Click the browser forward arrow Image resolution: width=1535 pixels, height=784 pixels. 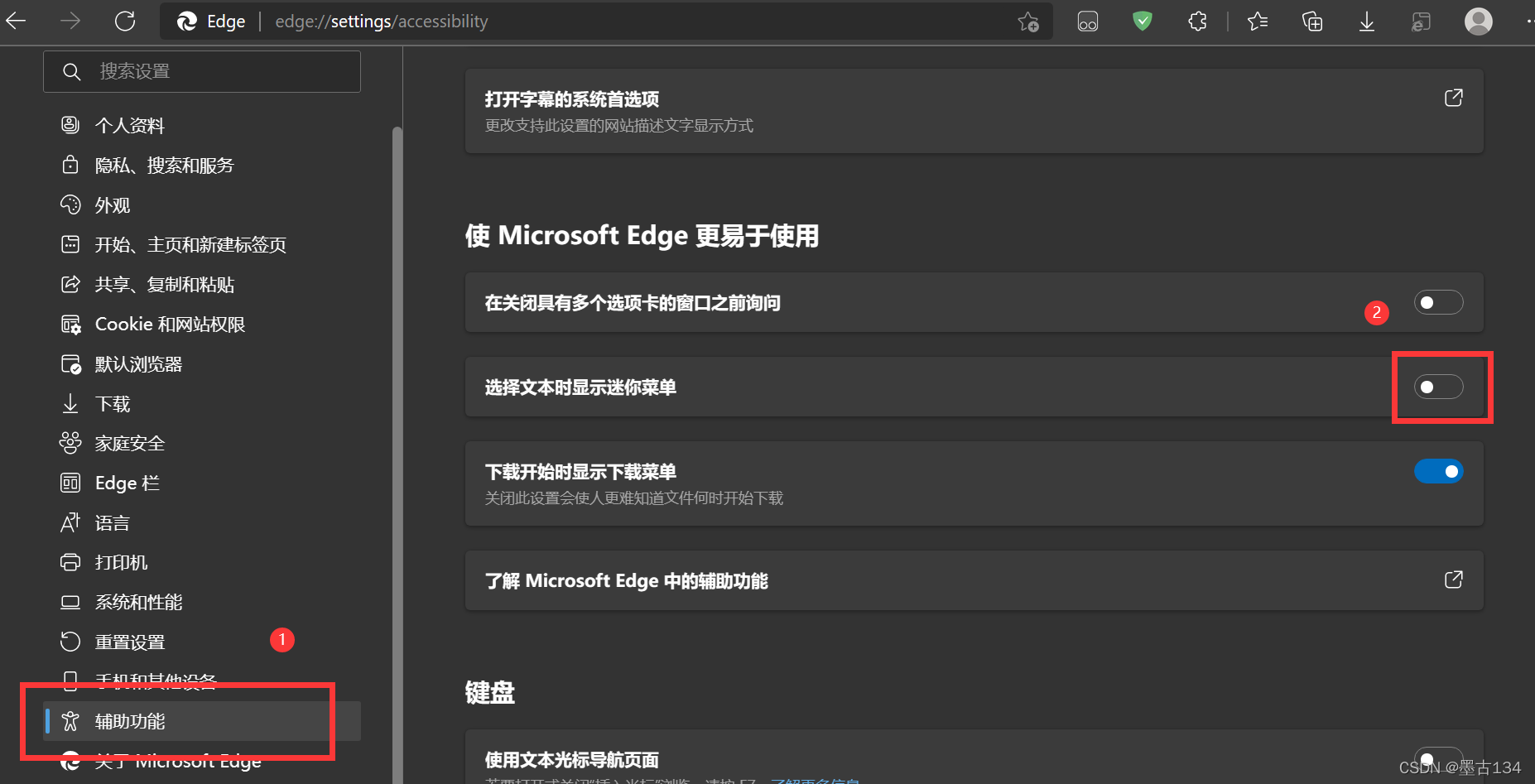pyautogui.click(x=70, y=21)
